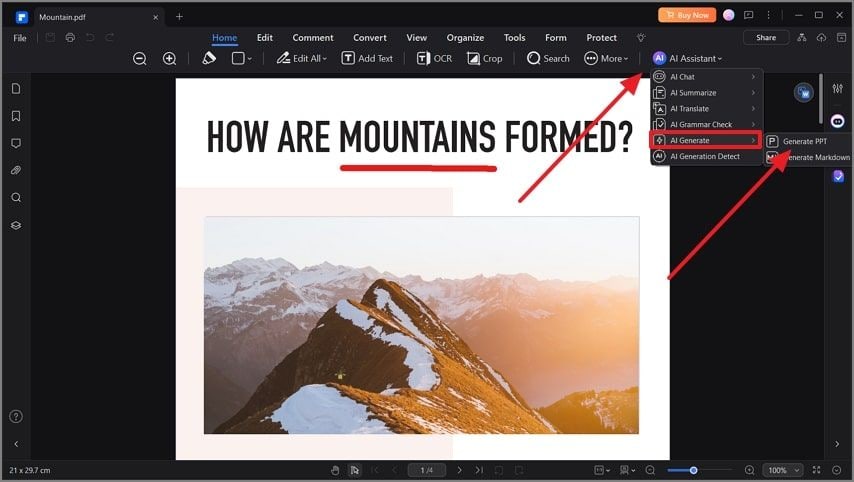Open the Search tool

click(x=548, y=58)
